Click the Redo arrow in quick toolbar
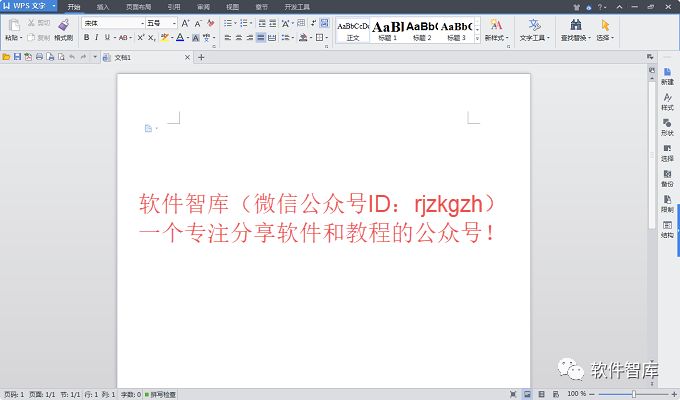 pos(83,57)
